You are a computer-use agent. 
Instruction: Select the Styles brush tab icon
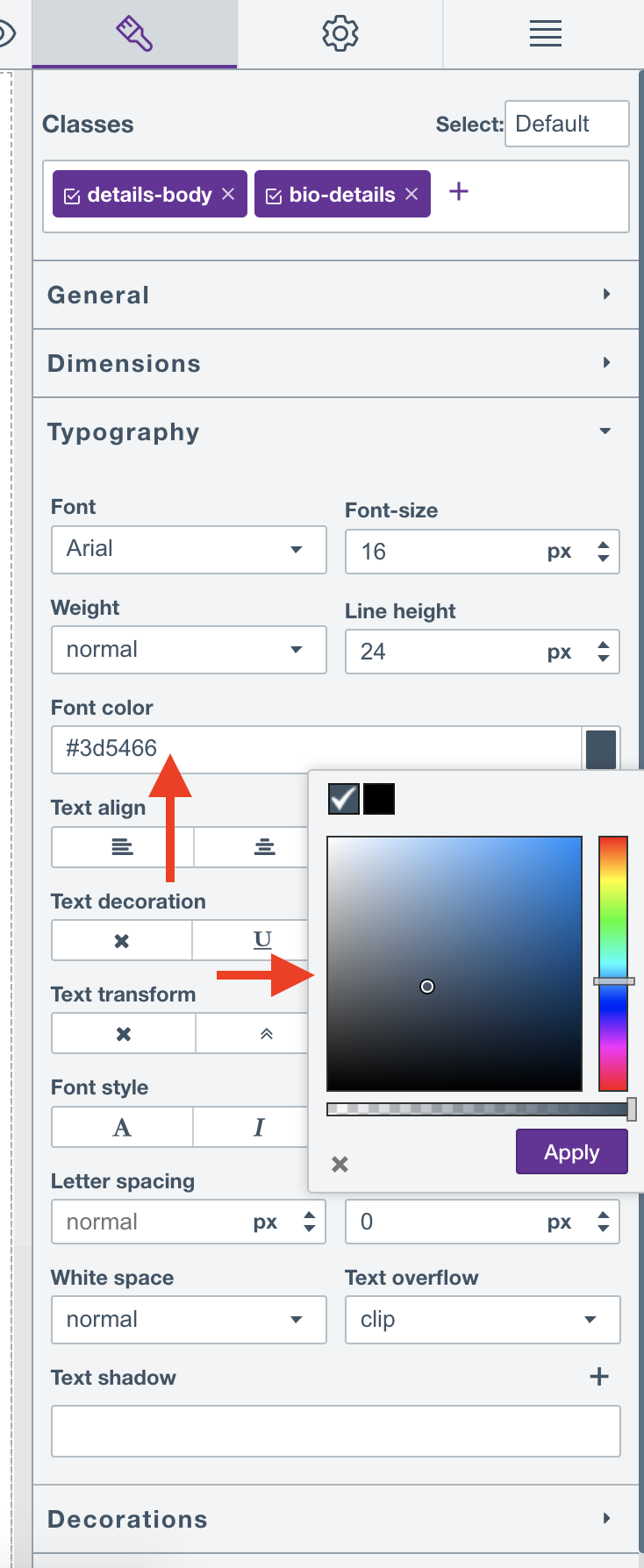point(133,33)
